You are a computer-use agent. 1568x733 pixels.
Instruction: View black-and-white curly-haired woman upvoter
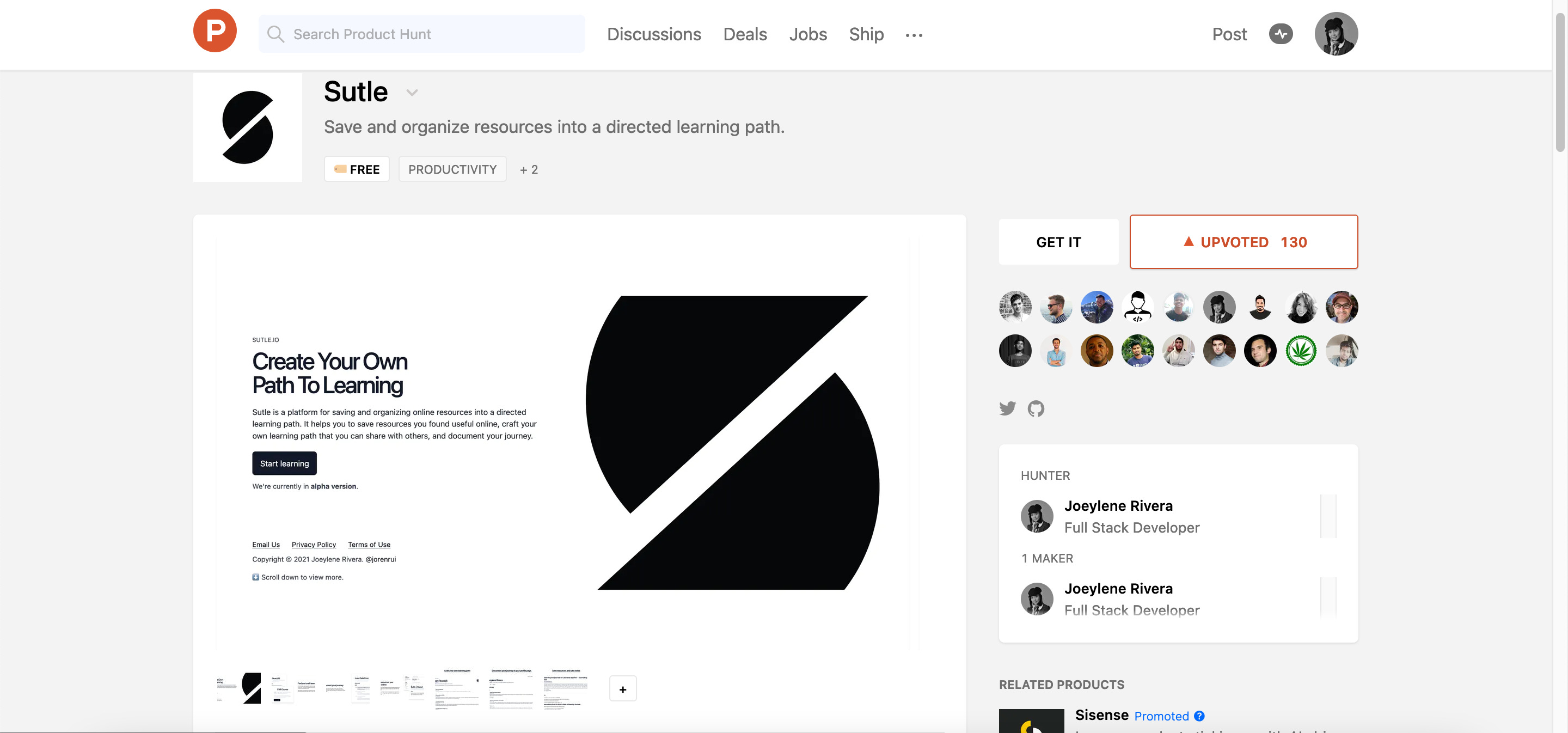[1301, 307]
